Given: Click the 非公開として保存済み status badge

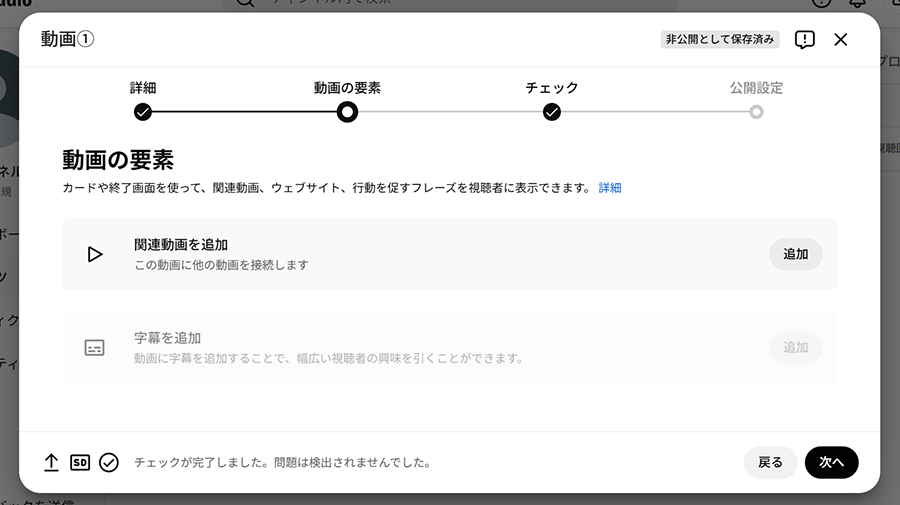Looking at the screenshot, I should pyautogui.click(x=720, y=40).
